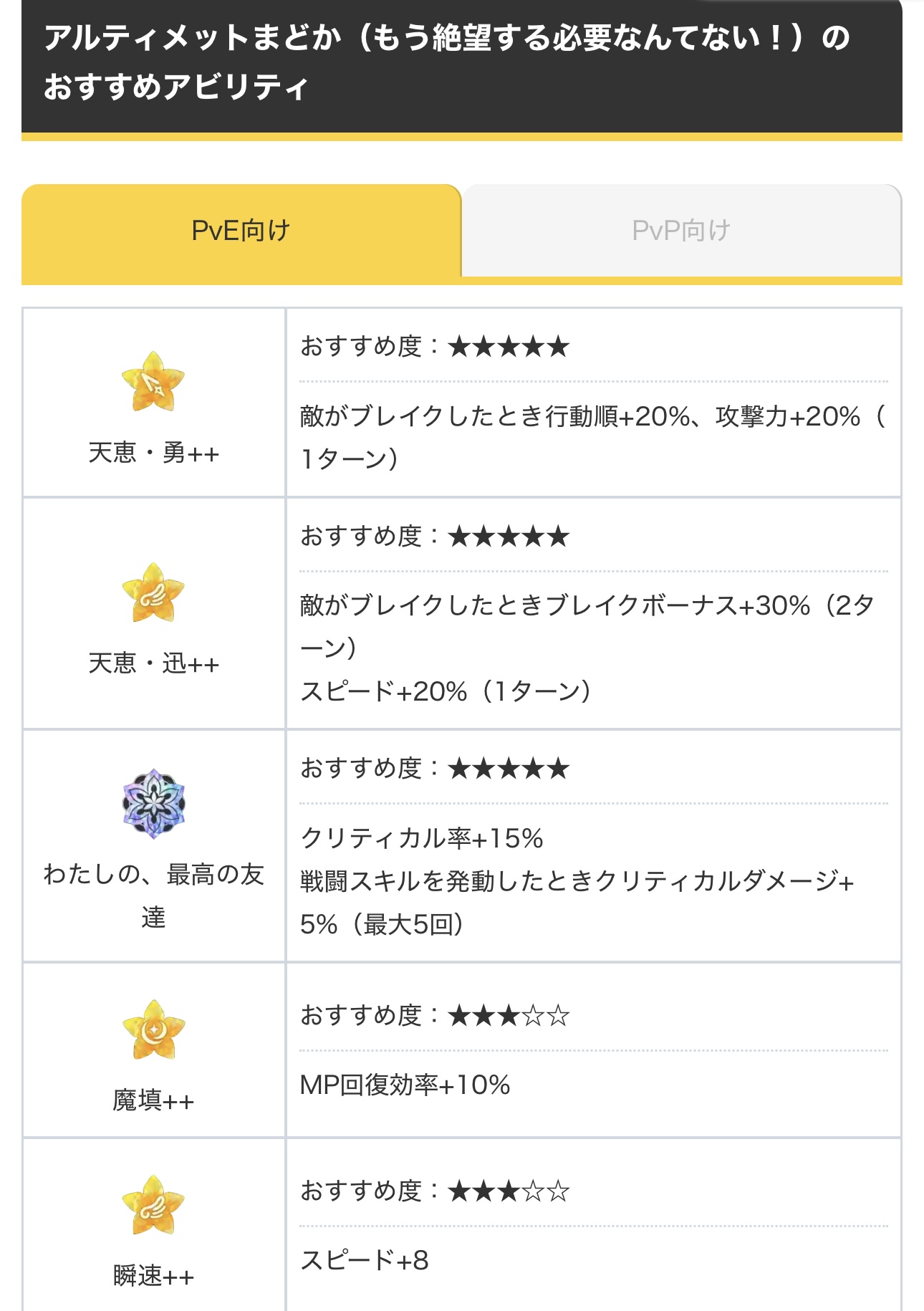Click the 天恵・勇++ ability name
Image resolution: width=924 pixels, height=1311 pixels.
[x=153, y=453]
